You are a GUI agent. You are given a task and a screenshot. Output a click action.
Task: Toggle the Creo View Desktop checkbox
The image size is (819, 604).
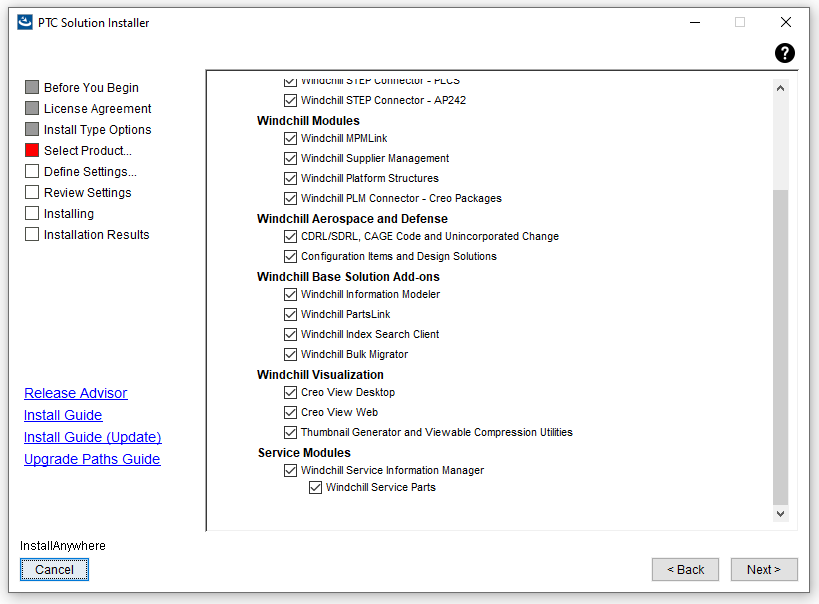pos(290,392)
